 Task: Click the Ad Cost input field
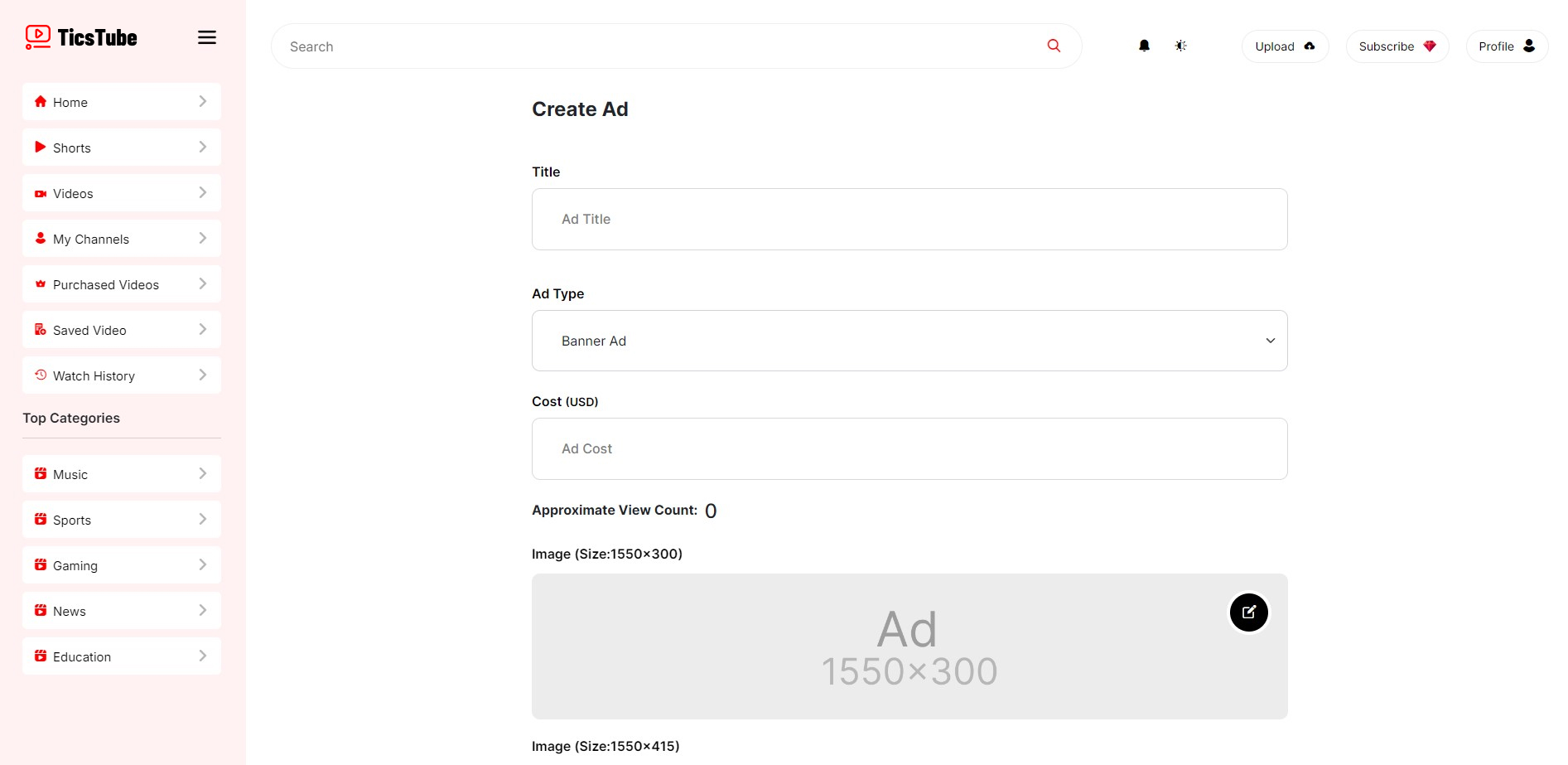(909, 448)
